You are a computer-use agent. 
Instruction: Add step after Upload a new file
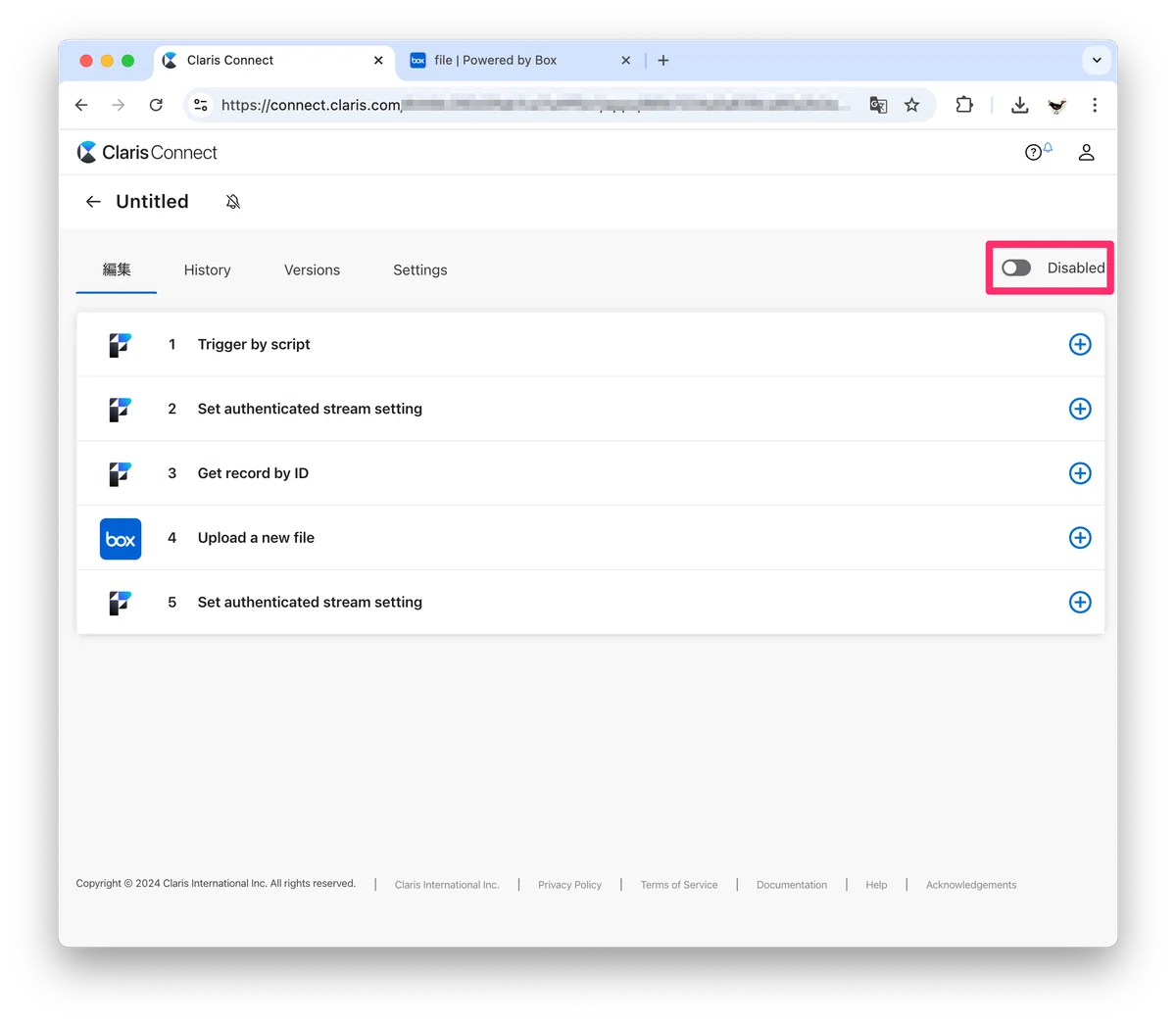tap(1080, 538)
